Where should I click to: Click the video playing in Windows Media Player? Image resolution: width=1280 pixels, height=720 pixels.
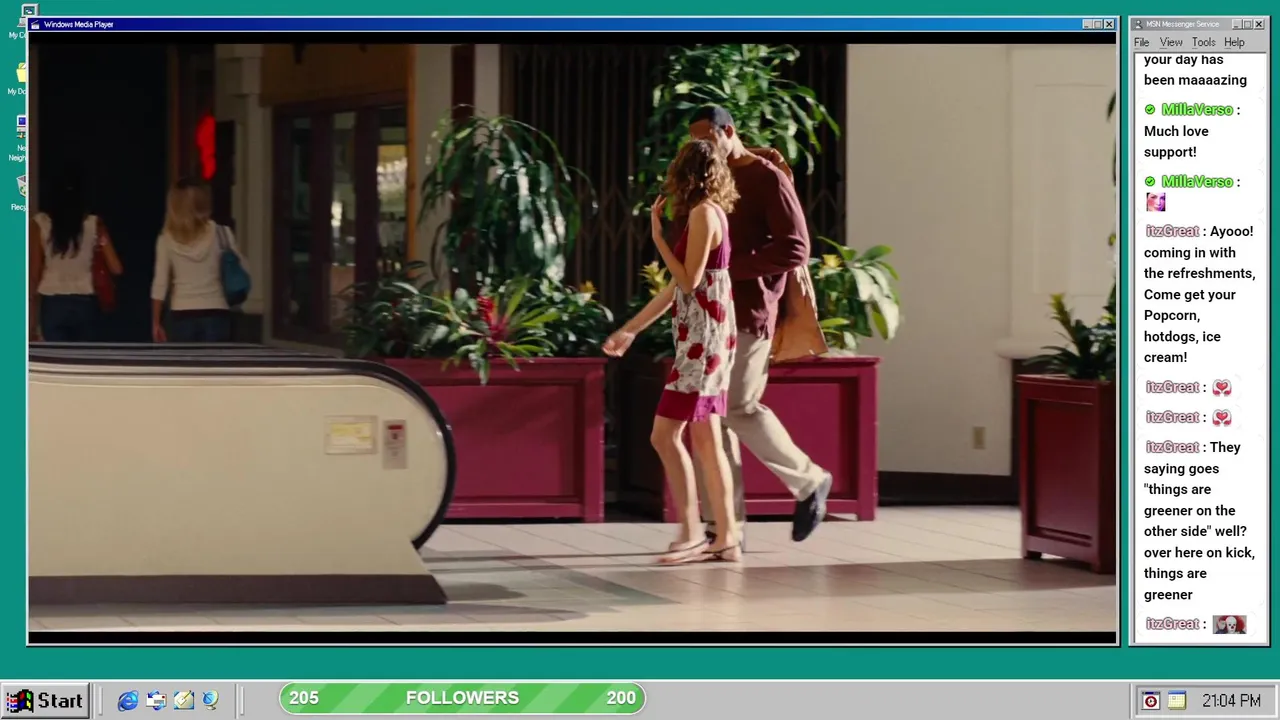click(572, 337)
